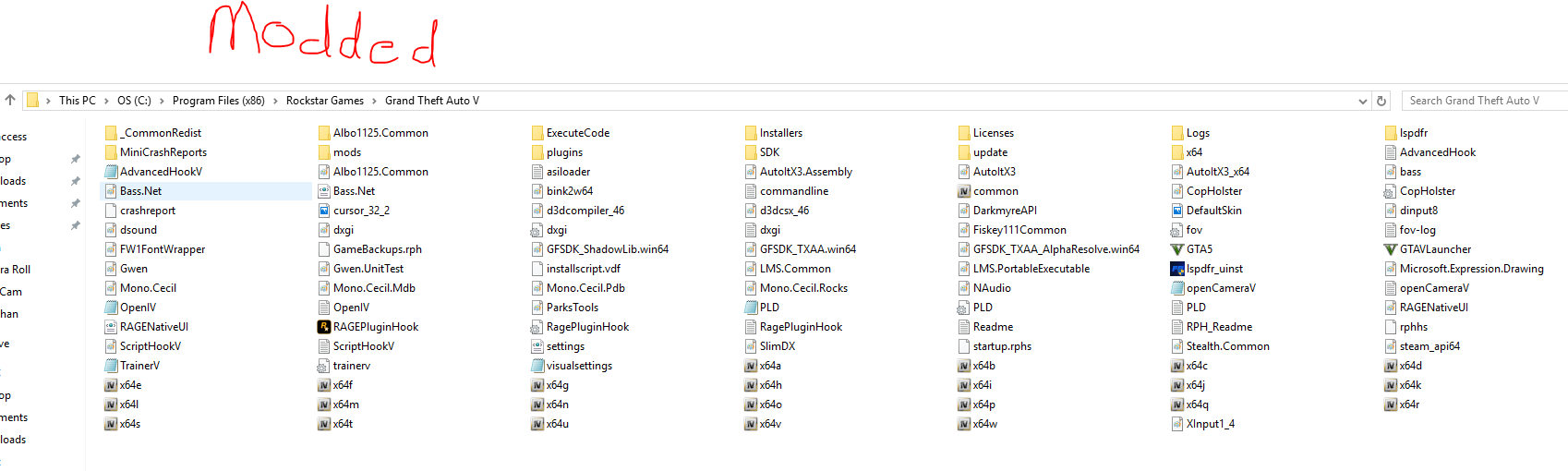Open the address bar history dropdown

(x=1362, y=101)
